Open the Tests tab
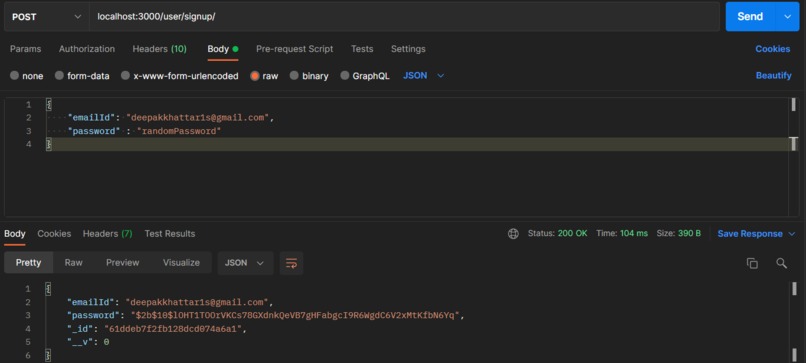 (362, 49)
